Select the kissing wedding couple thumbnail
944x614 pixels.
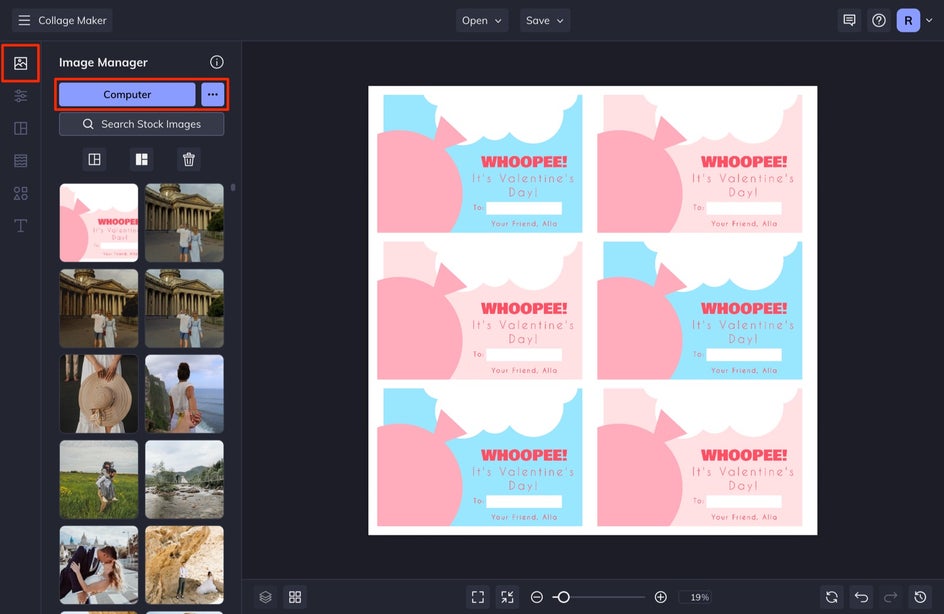tap(99, 565)
